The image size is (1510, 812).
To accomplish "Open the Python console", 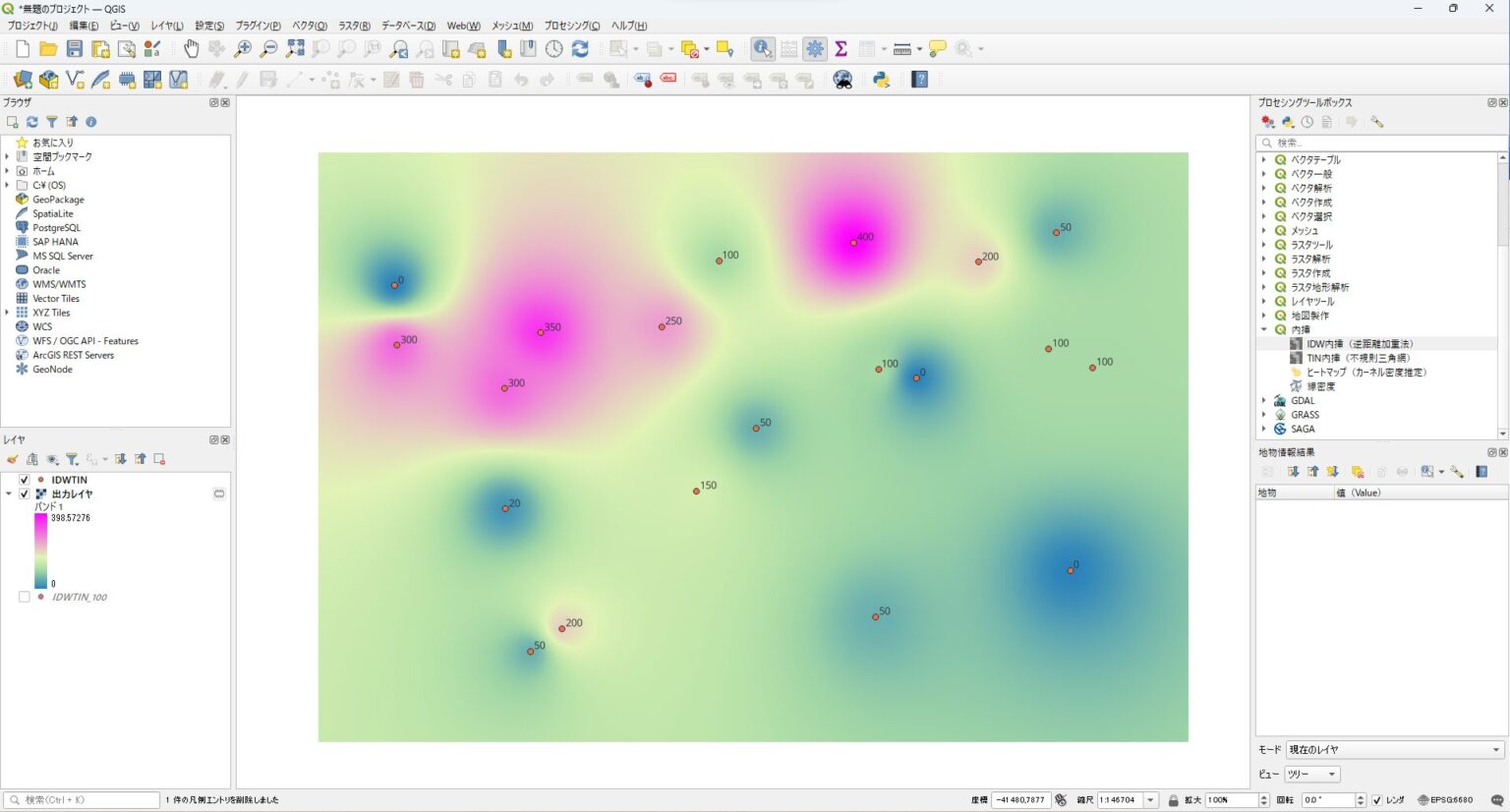I will 882,80.
